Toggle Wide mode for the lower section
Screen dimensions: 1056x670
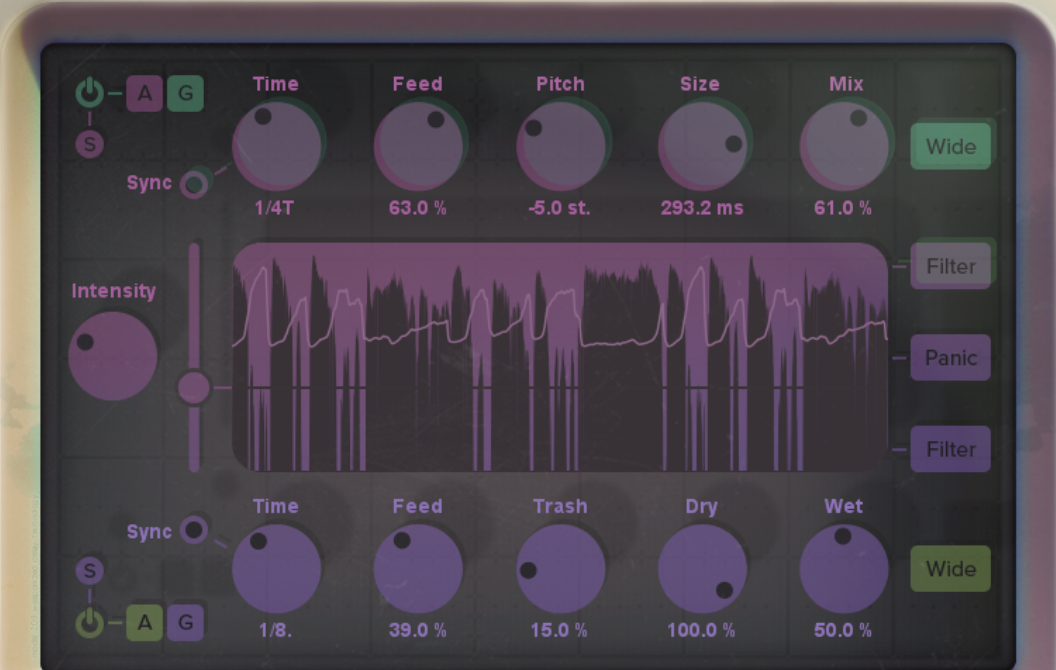[x=949, y=568]
